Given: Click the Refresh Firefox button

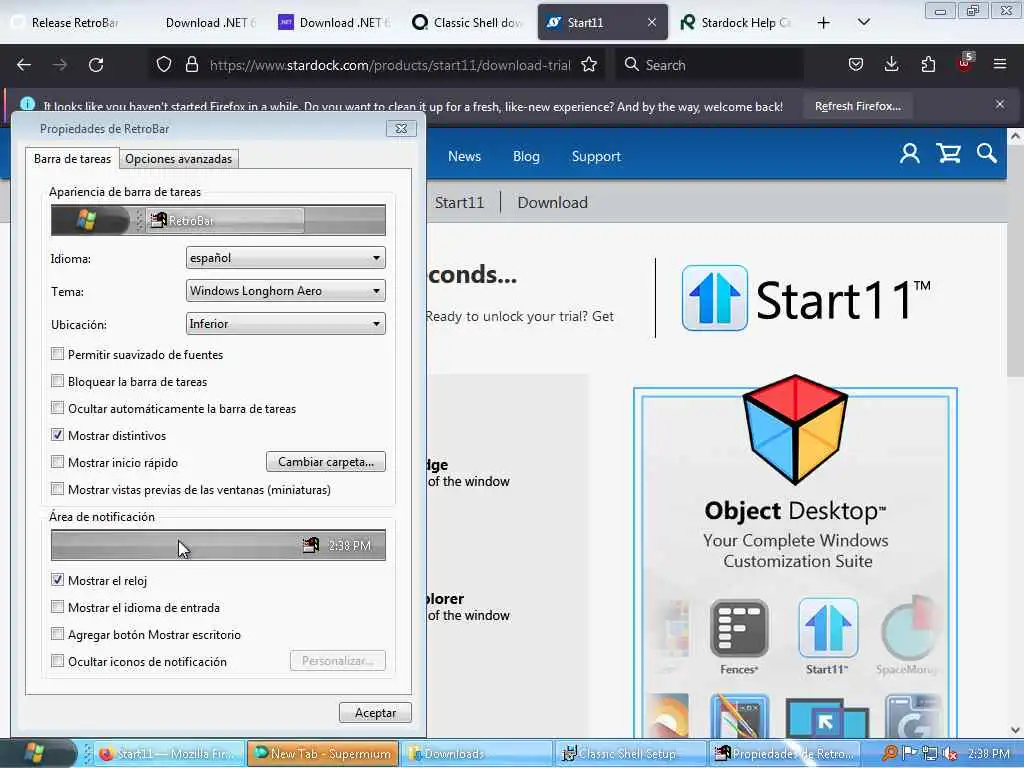Looking at the screenshot, I should (857, 106).
